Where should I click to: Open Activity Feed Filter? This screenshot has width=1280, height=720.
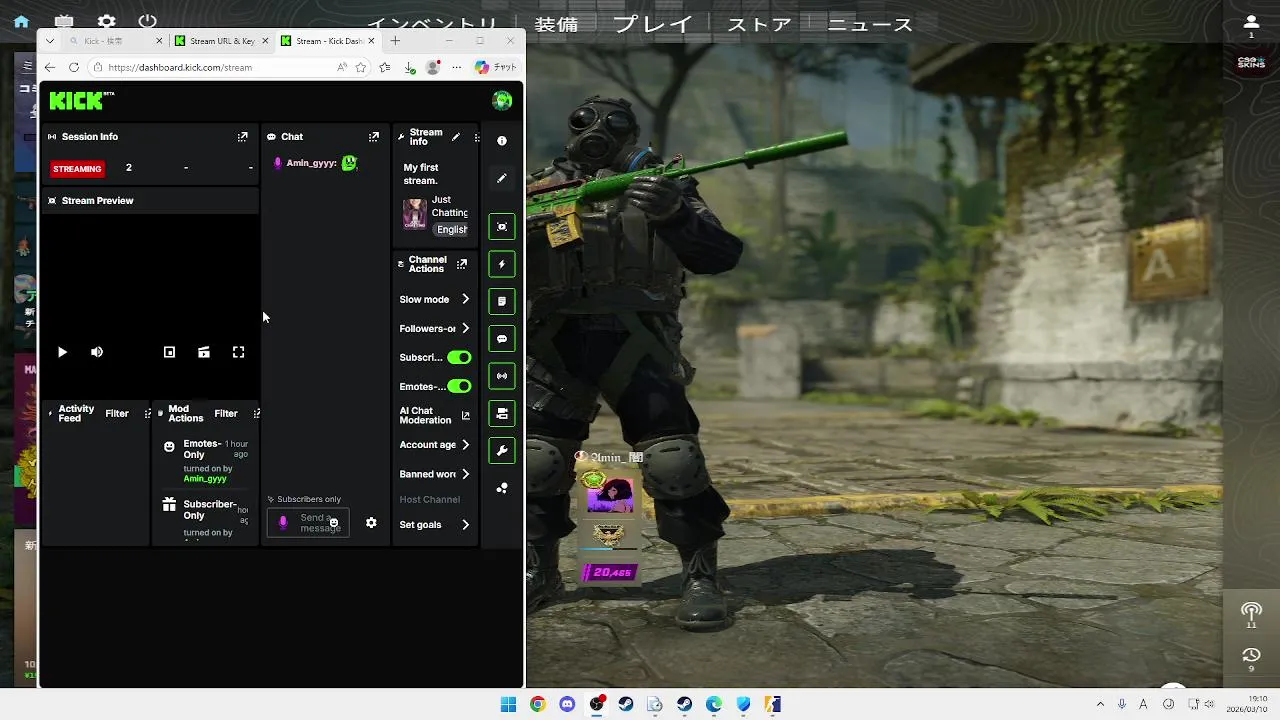coord(117,414)
